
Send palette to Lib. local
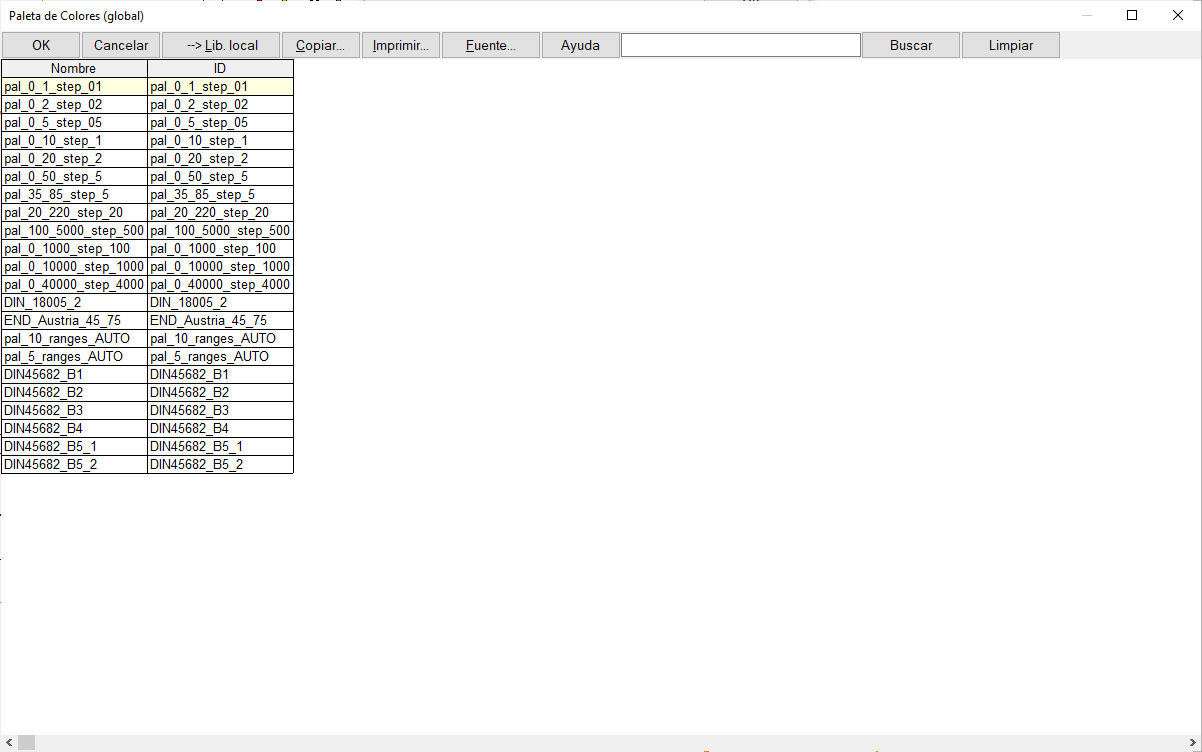pyautogui.click(x=222, y=45)
